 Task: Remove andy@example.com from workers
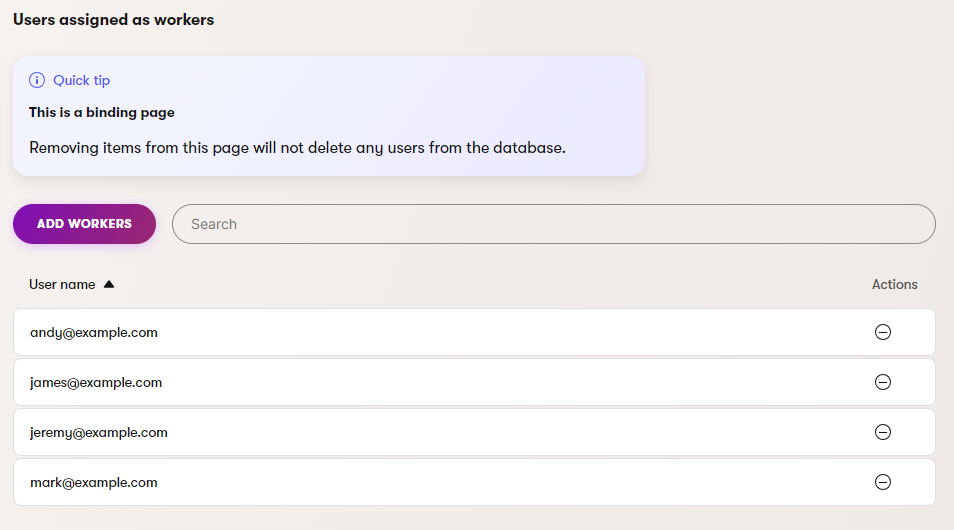(883, 332)
